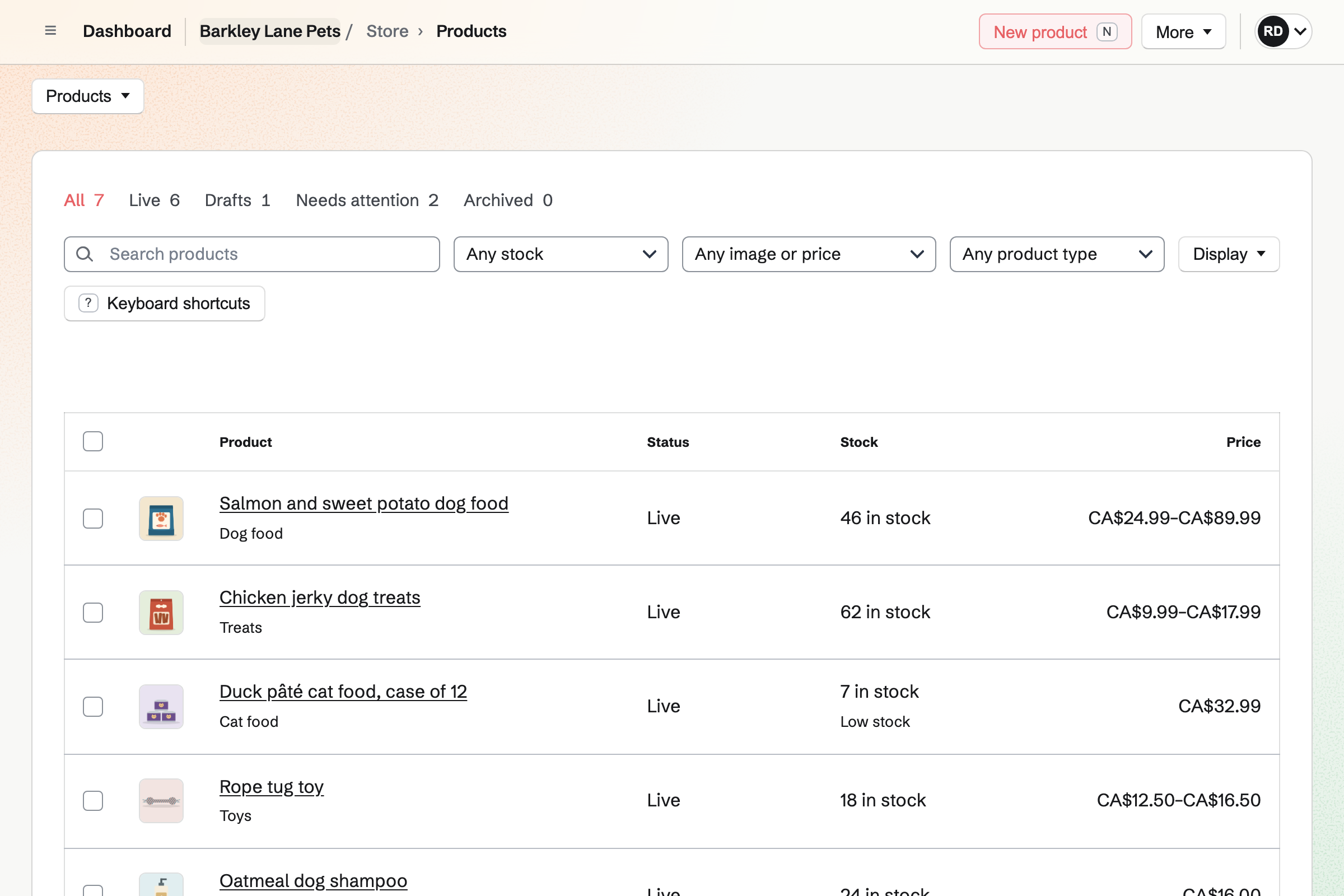Viewport: 1344px width, 896px height.
Task: Click the Price column header
Action: click(x=1243, y=442)
